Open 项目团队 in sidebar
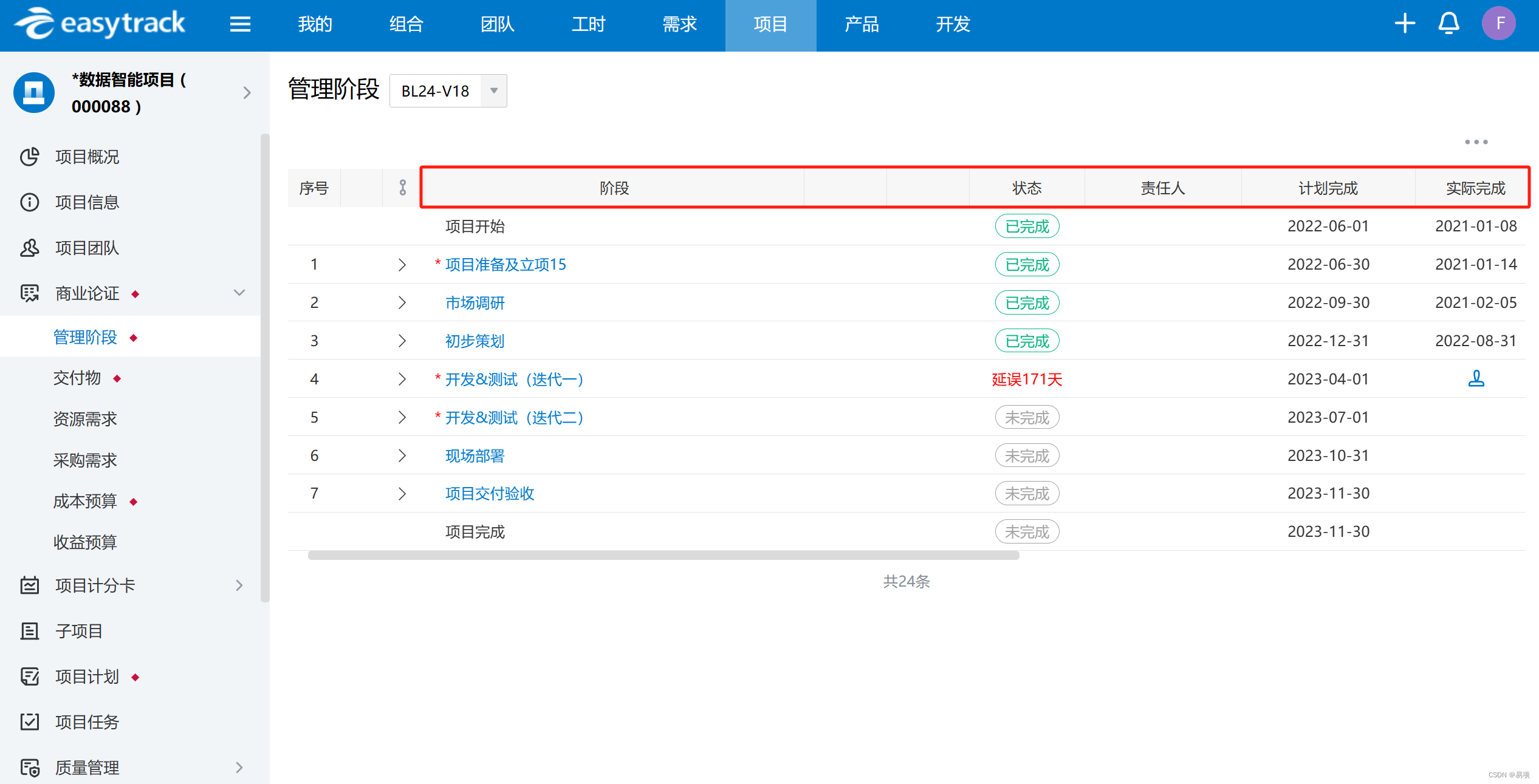 (87, 248)
